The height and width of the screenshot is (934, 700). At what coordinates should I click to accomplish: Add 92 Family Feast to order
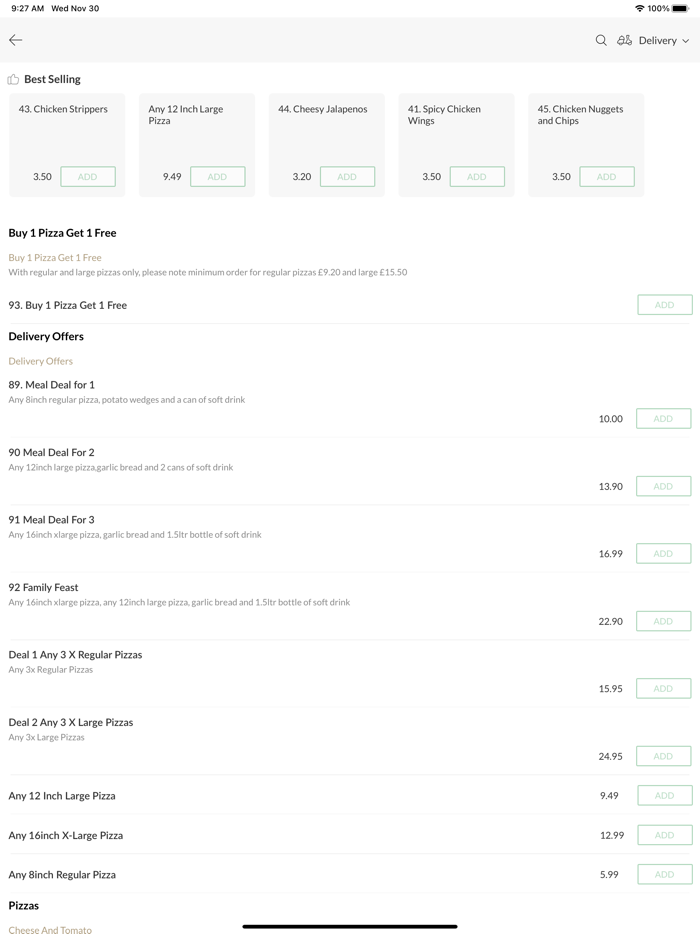coord(663,621)
